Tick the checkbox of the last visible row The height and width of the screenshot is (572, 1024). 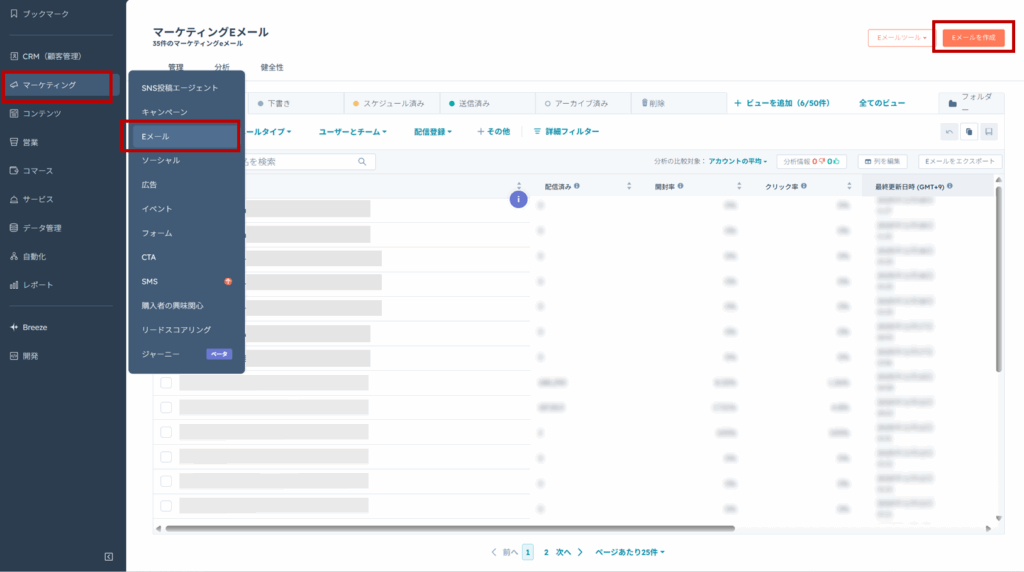(x=166, y=506)
